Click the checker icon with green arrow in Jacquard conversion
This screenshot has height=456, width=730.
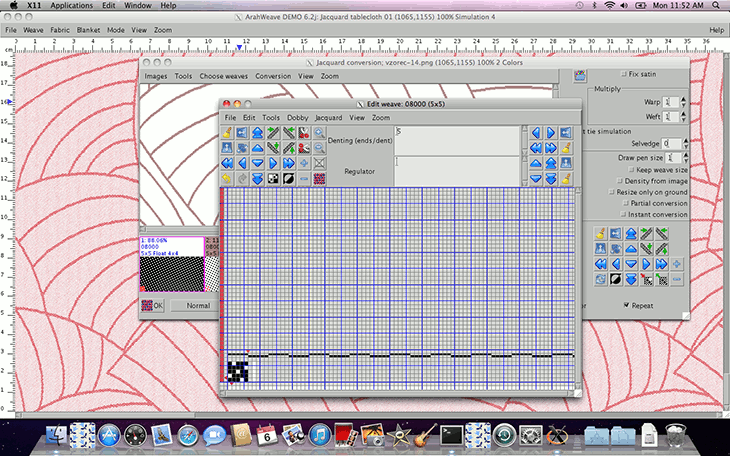point(662,279)
